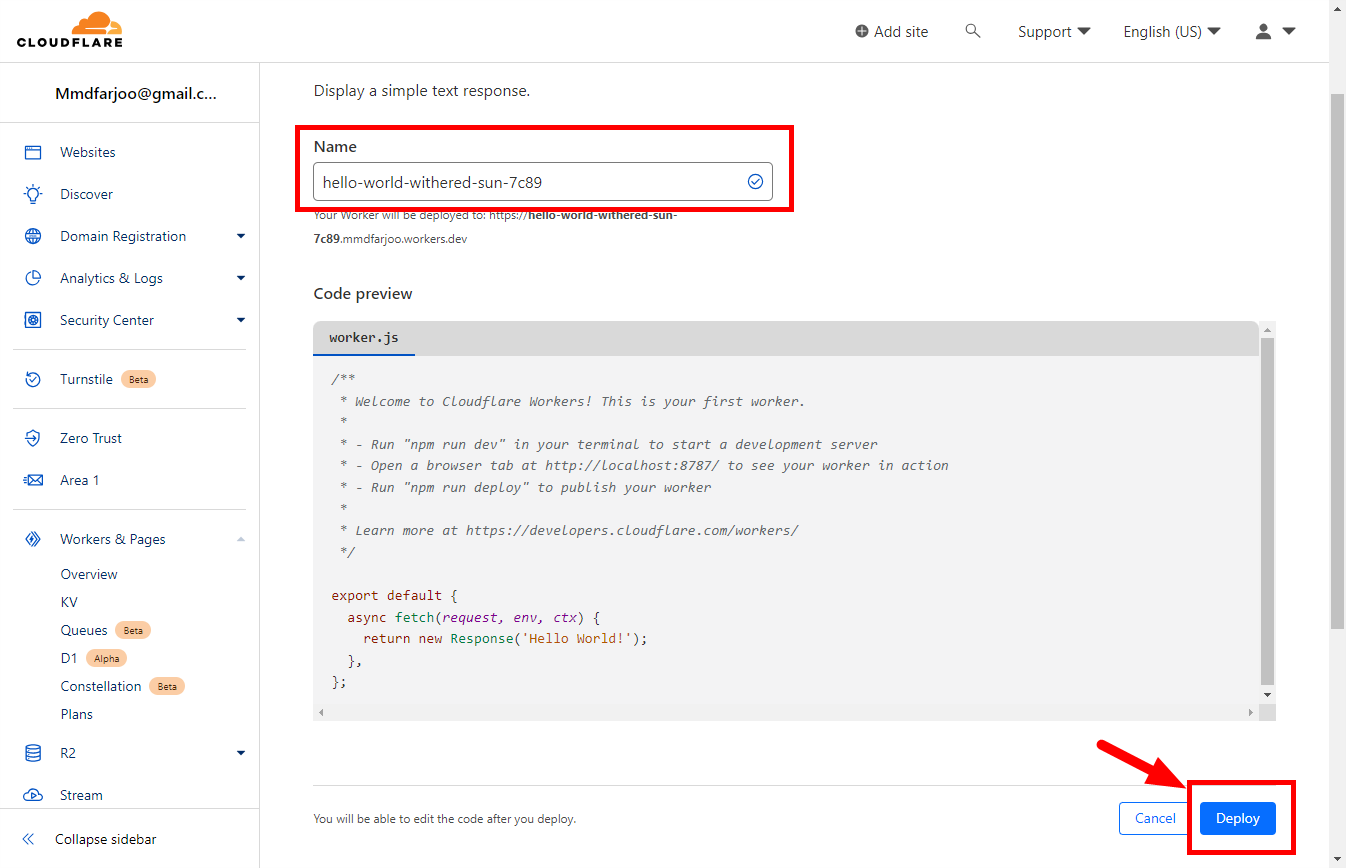Expand Analytics & Logs submenu arrow
The height and width of the screenshot is (868, 1346).
coord(241,278)
